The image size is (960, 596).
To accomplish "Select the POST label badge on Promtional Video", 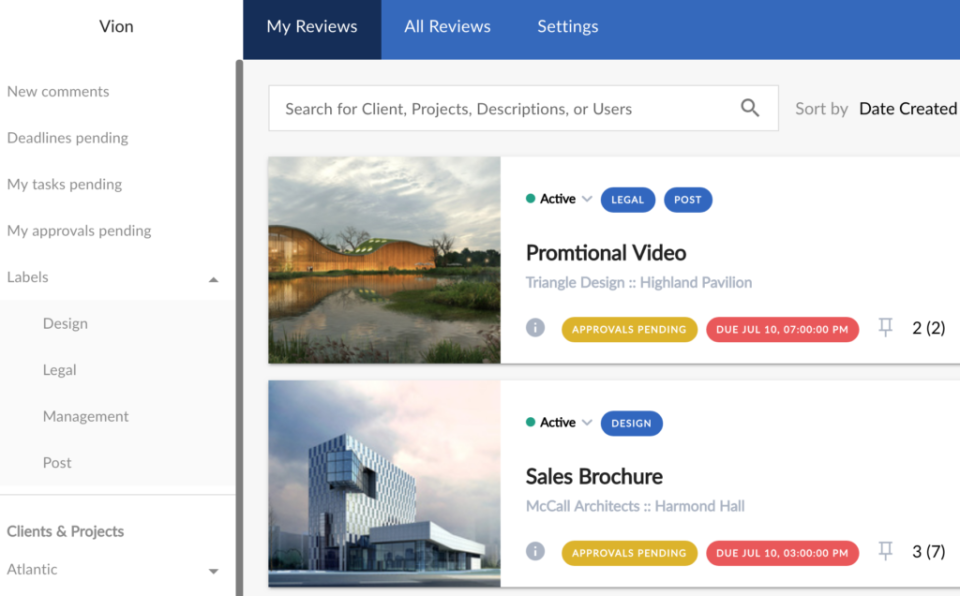I will point(688,199).
